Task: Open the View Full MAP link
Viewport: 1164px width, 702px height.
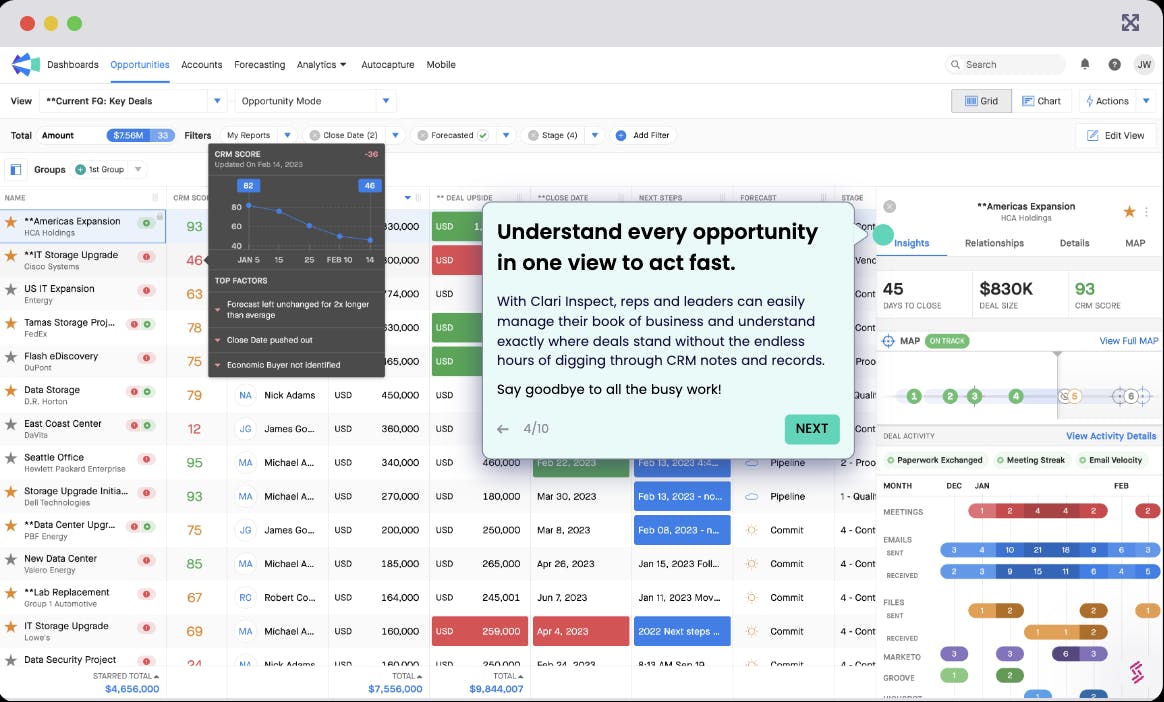Action: click(x=1128, y=341)
